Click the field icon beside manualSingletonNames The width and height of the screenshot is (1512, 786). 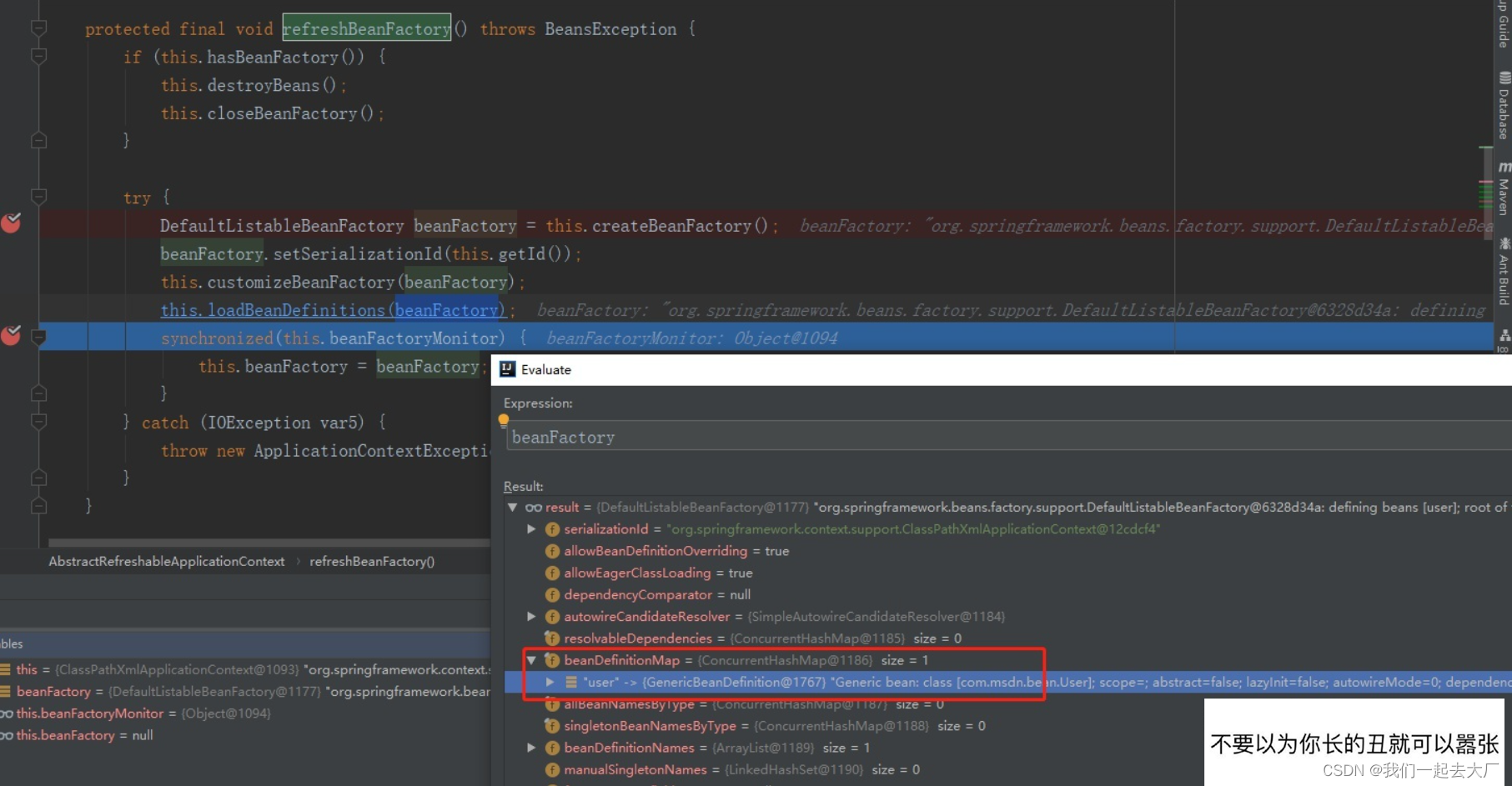(552, 769)
